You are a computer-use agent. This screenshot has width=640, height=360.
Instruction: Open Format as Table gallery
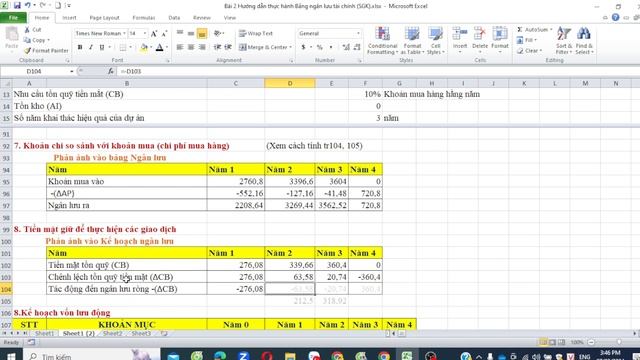coord(412,40)
